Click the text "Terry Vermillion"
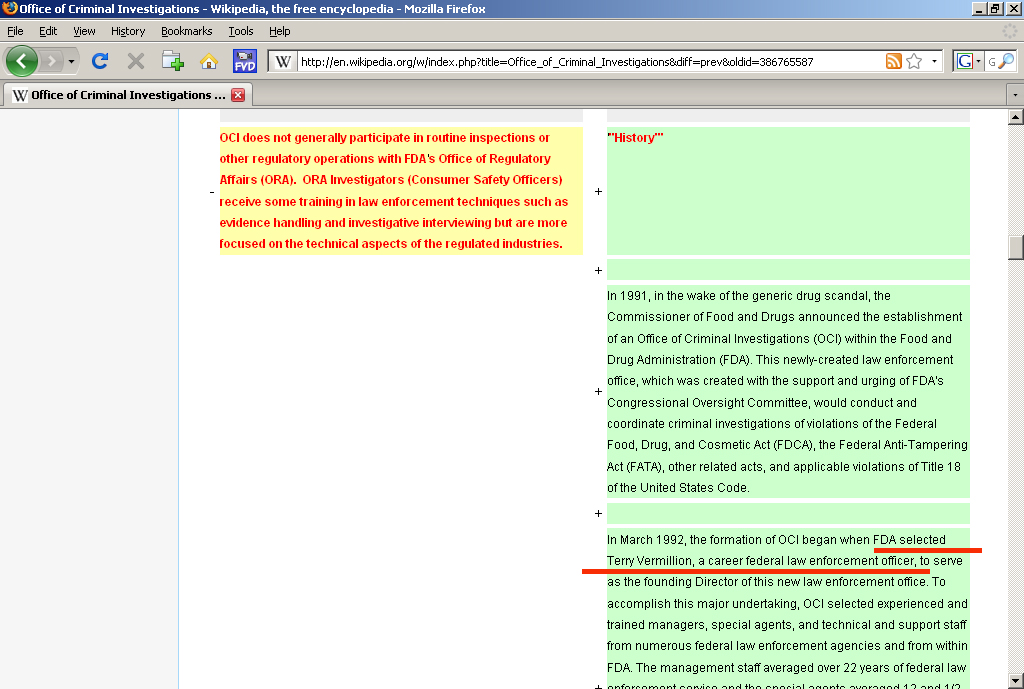This screenshot has height=689, width=1024. (649, 561)
